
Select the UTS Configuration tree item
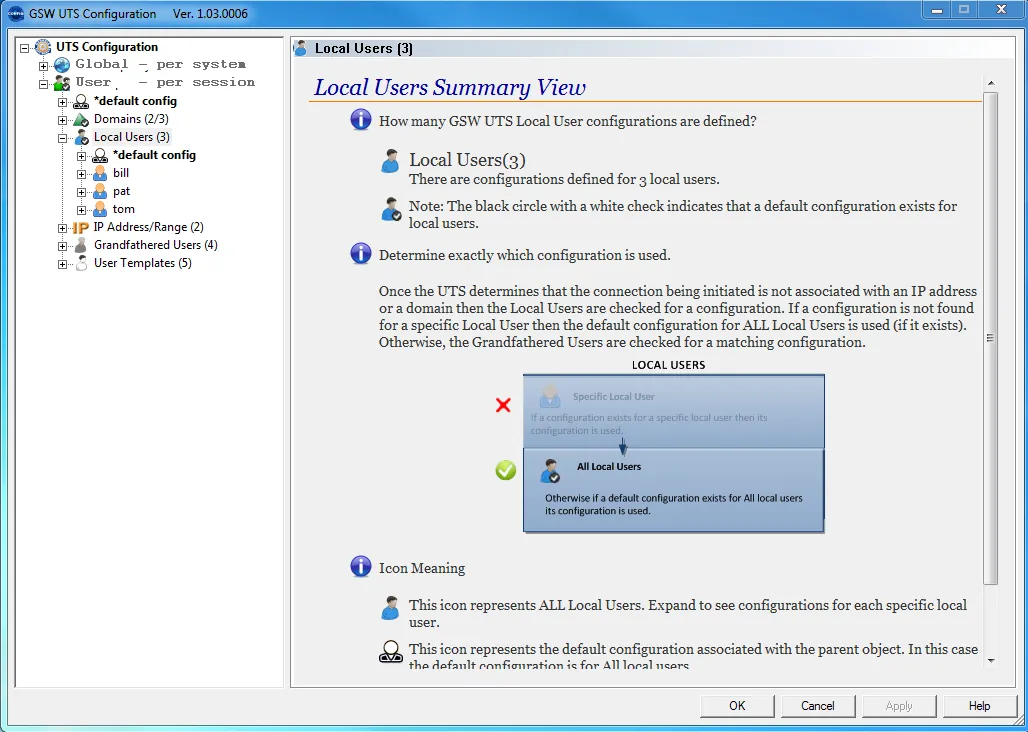click(107, 47)
